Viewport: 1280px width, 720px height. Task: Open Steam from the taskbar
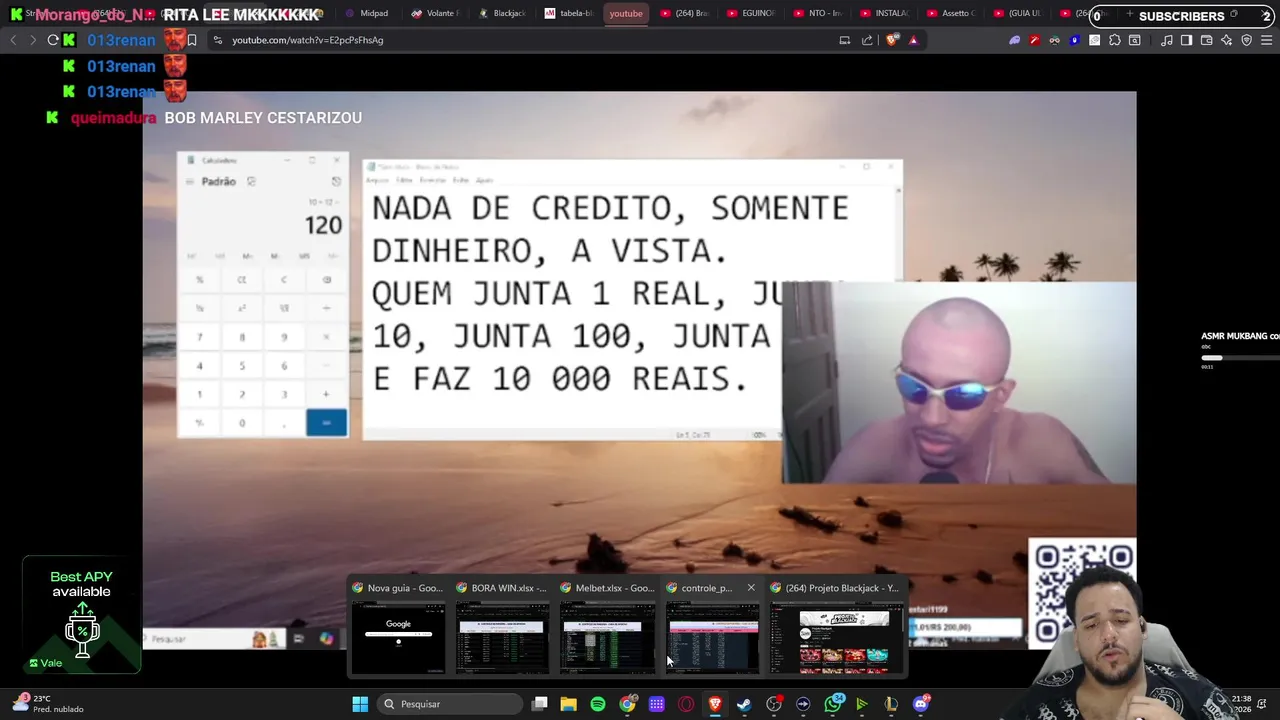pyautogui.click(x=744, y=704)
